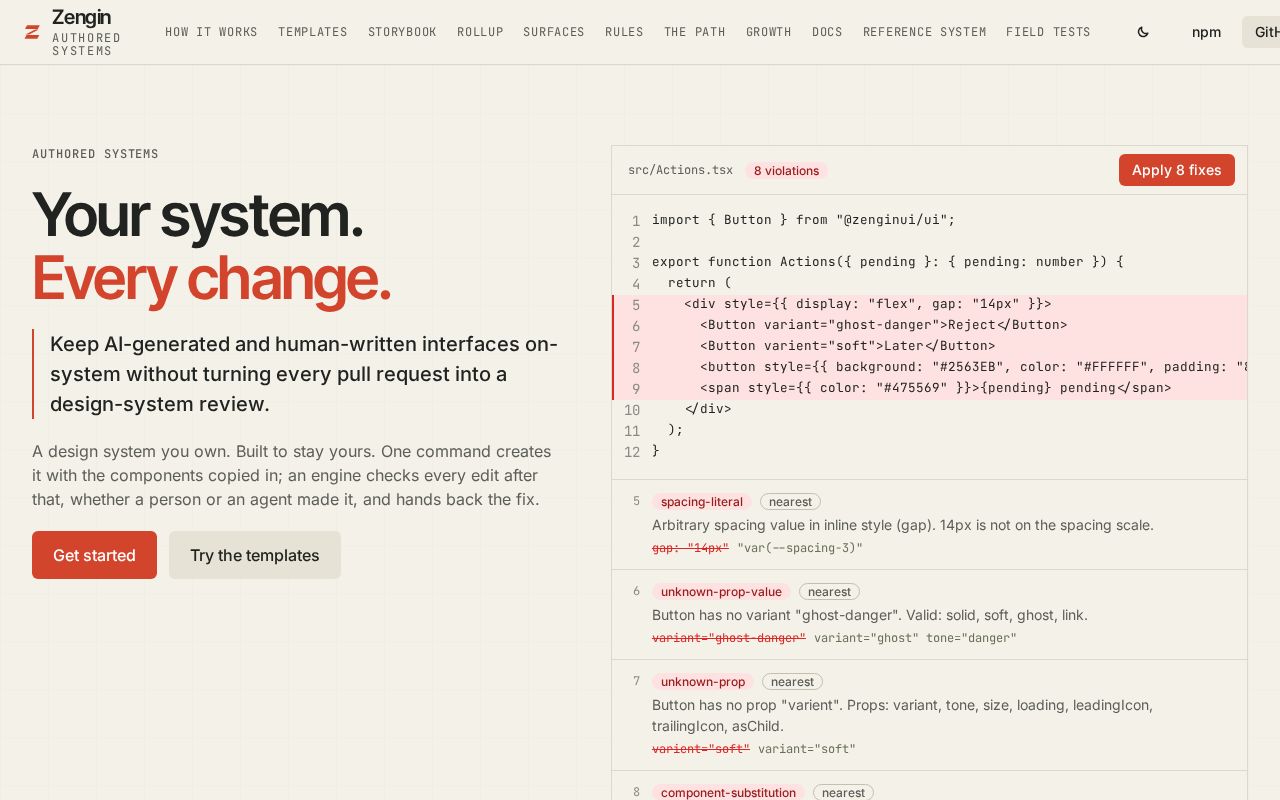Navigate to the Rules page
1280x800 pixels.
click(624, 32)
